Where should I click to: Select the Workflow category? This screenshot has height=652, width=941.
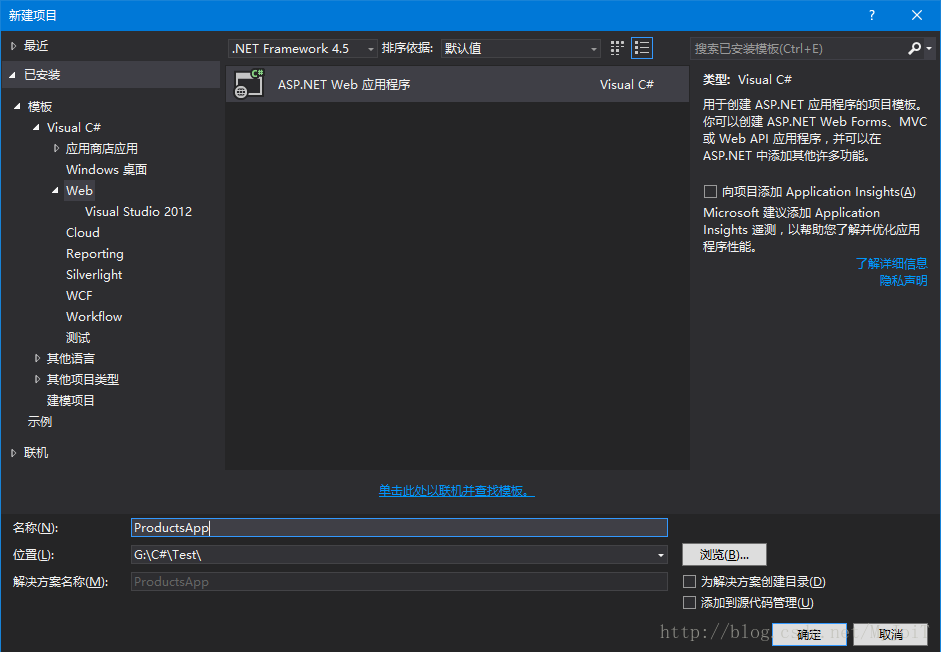pyautogui.click(x=94, y=316)
